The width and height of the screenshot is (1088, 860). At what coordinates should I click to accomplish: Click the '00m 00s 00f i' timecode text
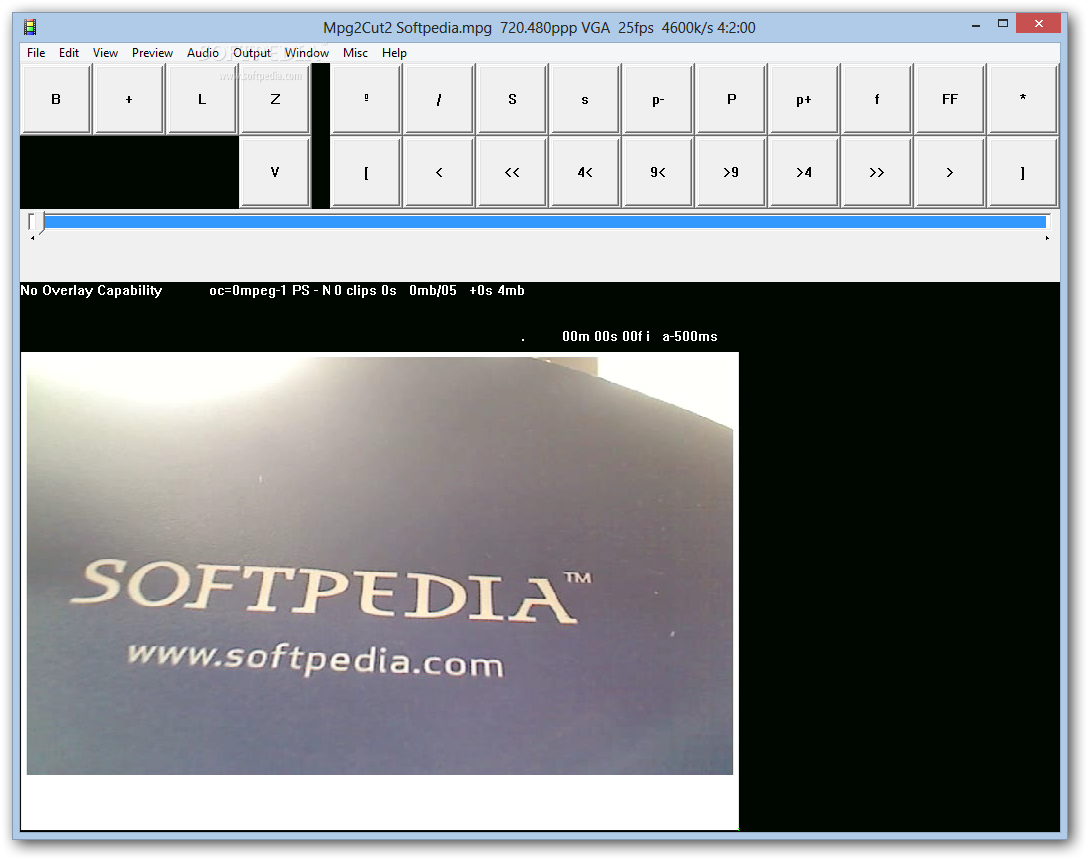tap(606, 337)
